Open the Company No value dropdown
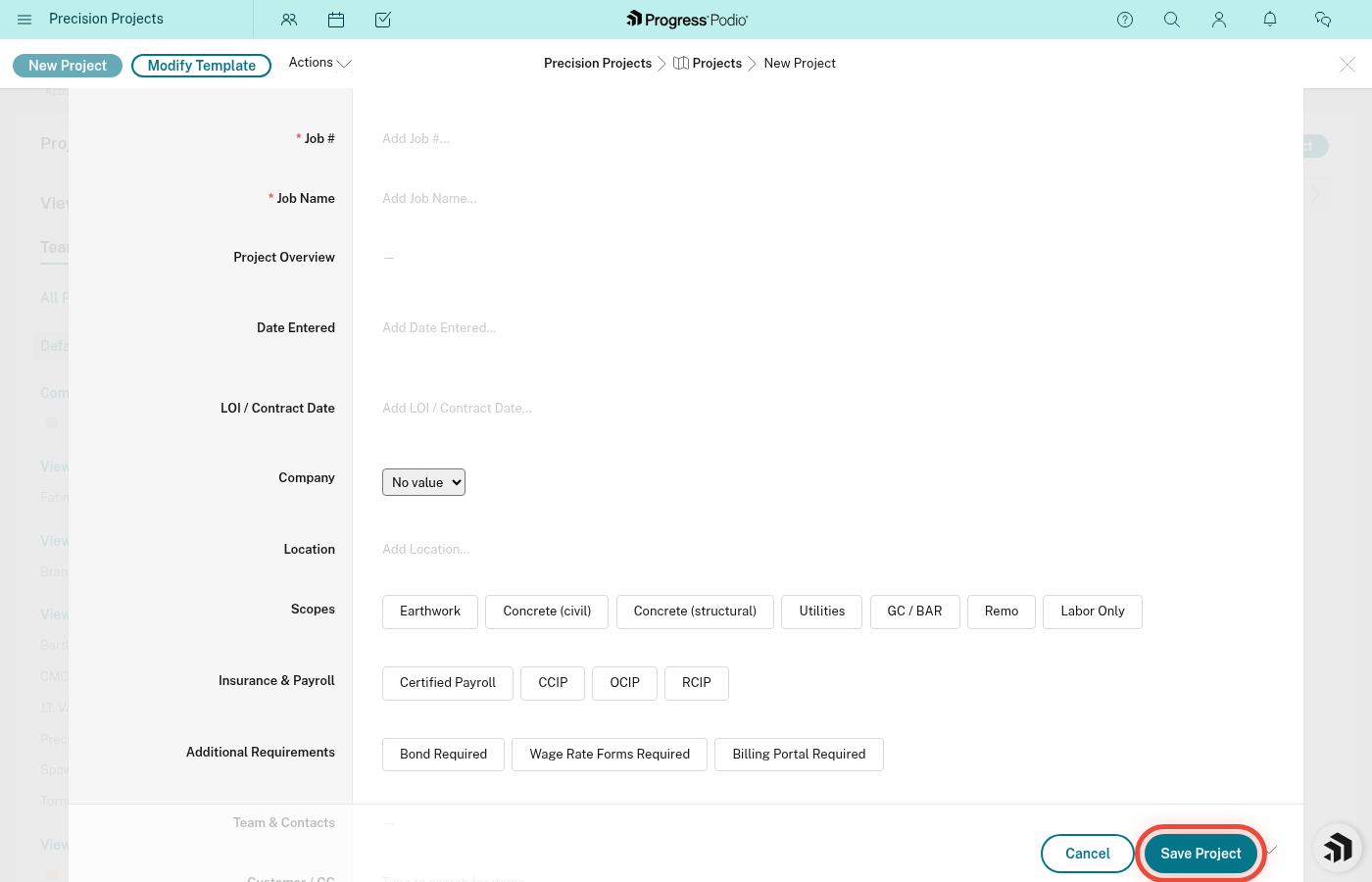This screenshot has height=882, width=1372. [423, 482]
